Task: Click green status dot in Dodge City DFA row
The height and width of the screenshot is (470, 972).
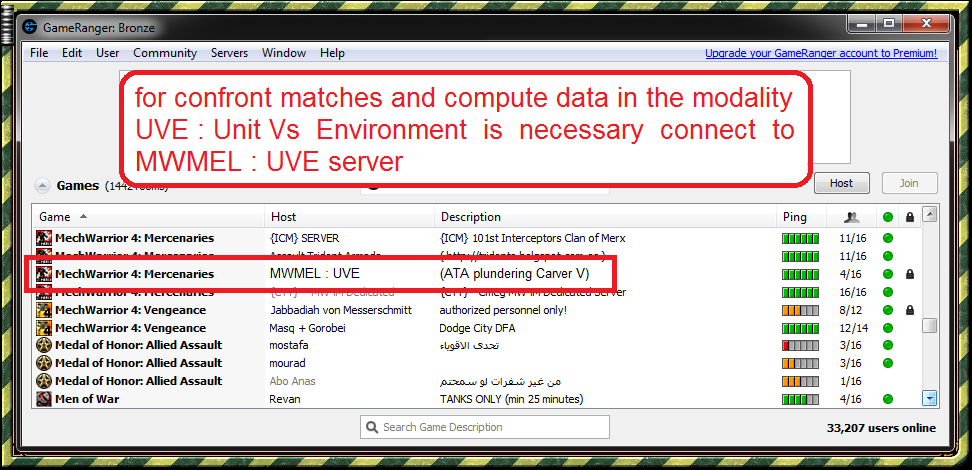Action: 888,327
